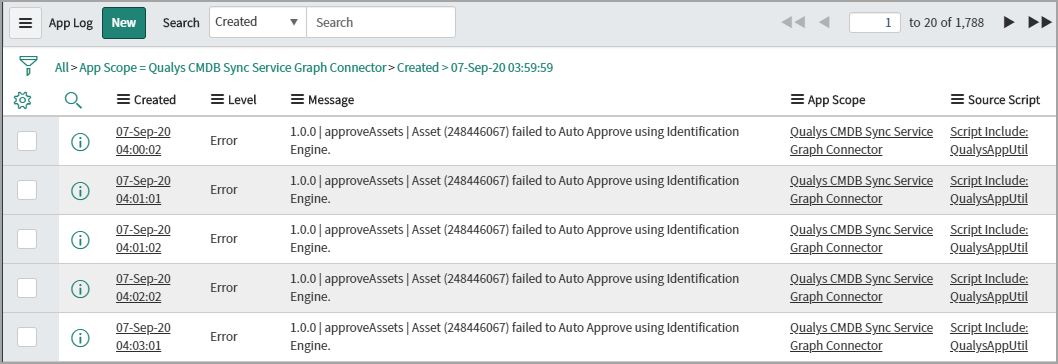Screen dimensions: 1058x364
Task: Preview the 04:02:02 record with info icon
Action: [80, 288]
